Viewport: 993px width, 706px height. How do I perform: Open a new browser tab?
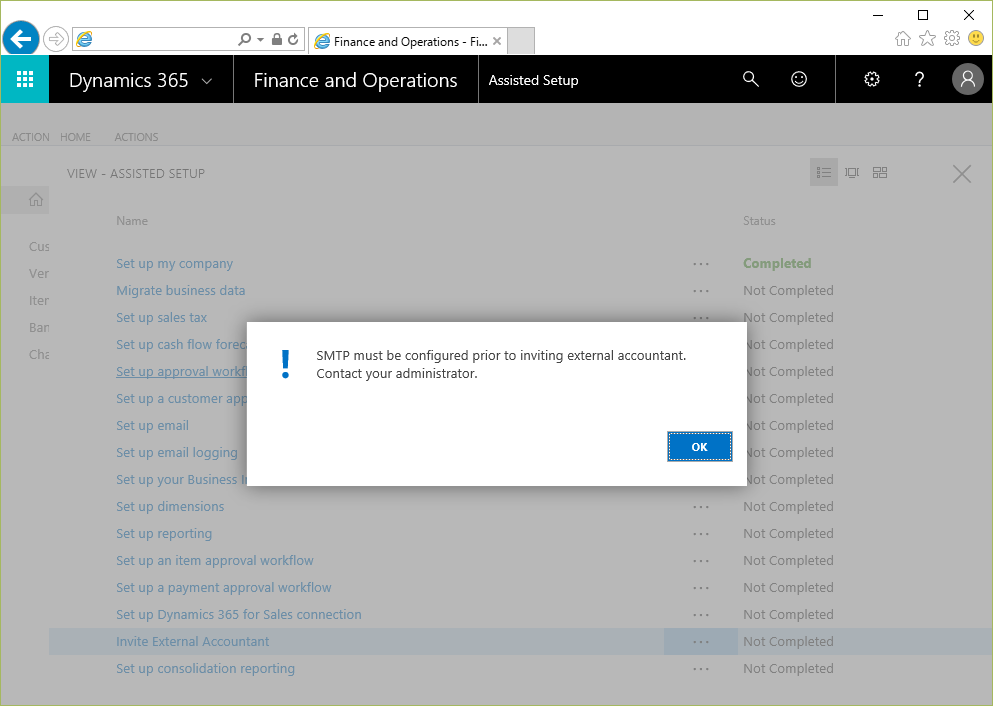click(x=521, y=41)
